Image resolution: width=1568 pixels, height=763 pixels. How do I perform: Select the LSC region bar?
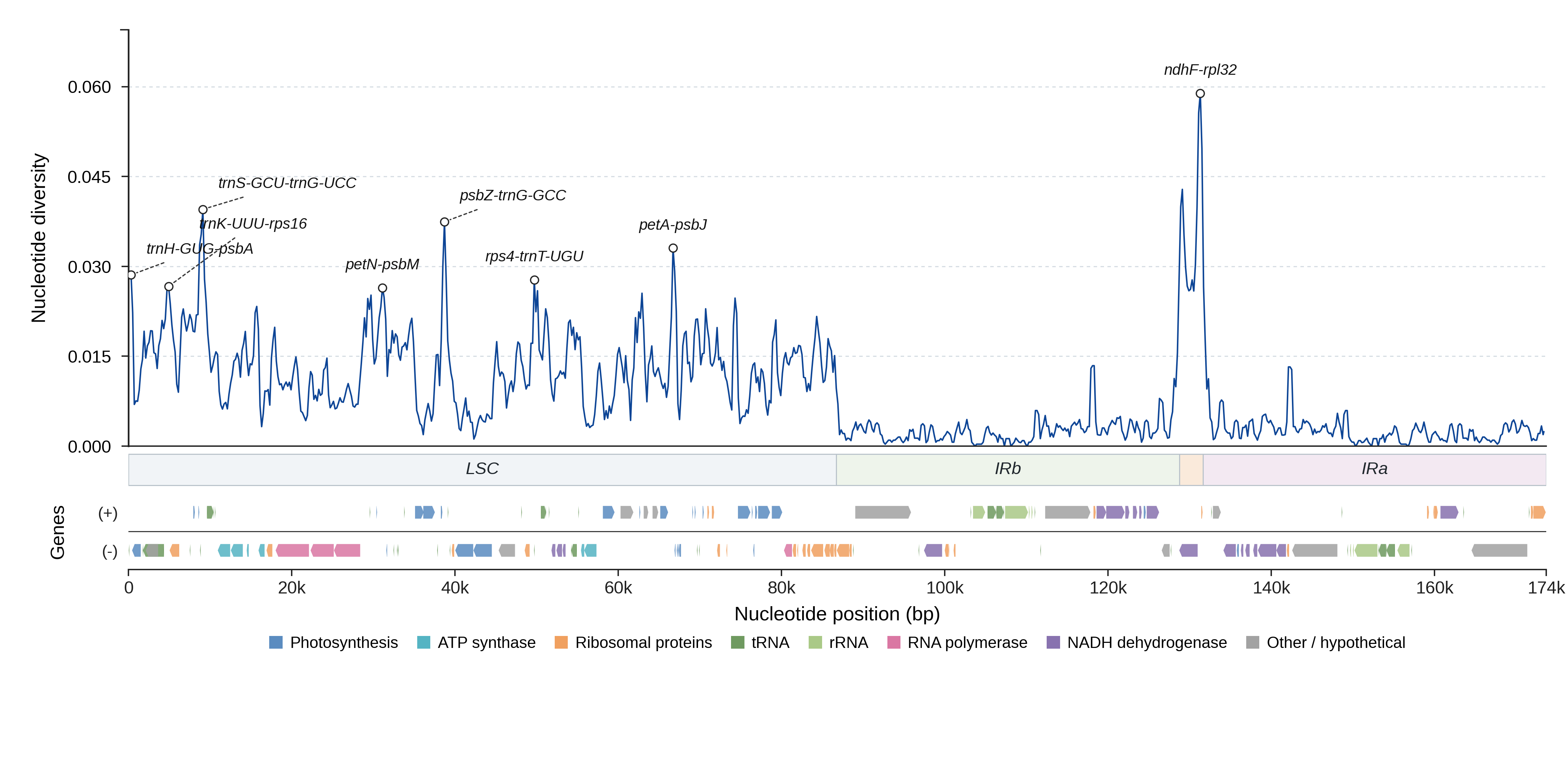click(482, 469)
